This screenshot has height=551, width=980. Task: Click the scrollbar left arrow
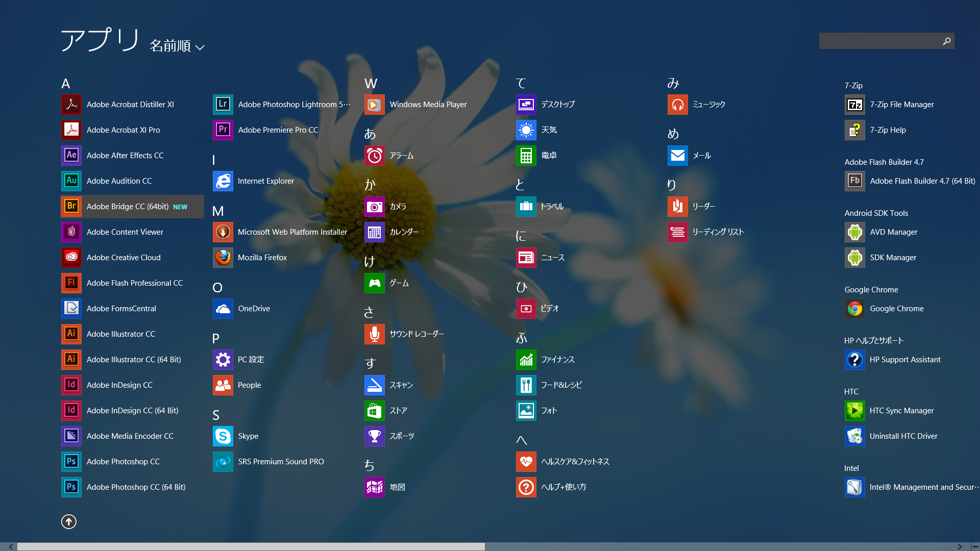(x=11, y=547)
